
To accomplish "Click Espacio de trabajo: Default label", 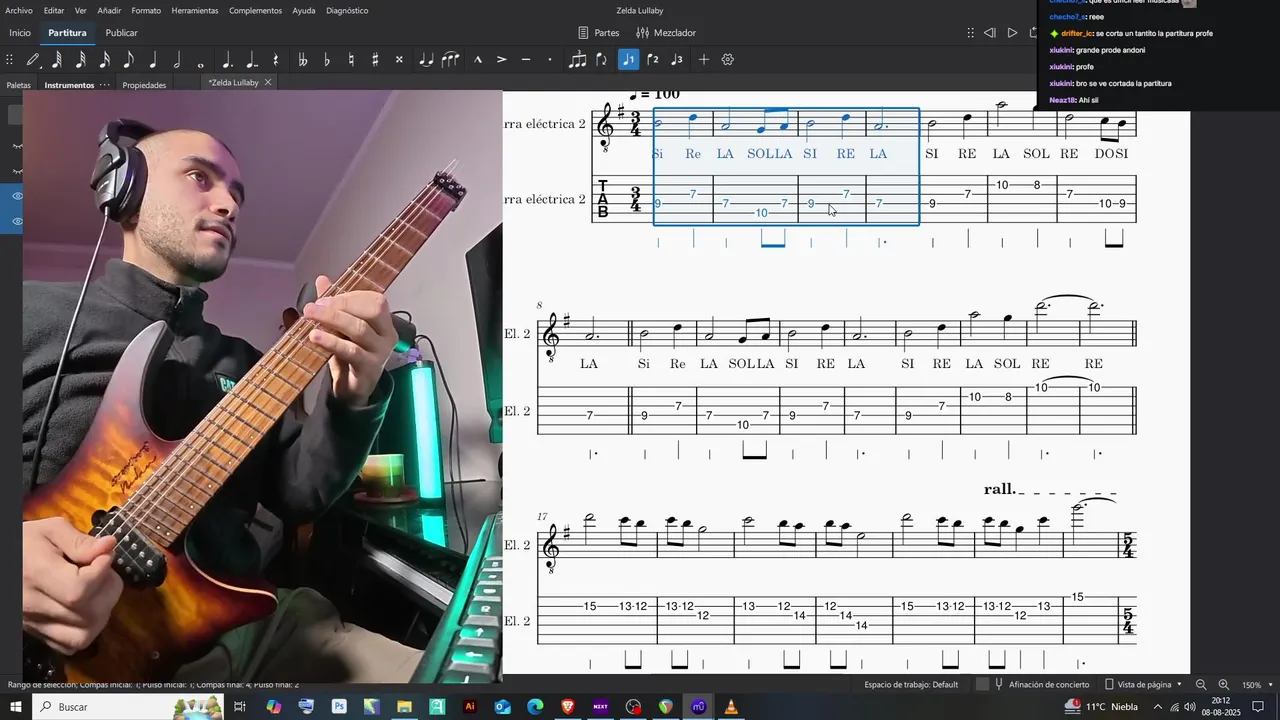I will pyautogui.click(x=911, y=684).
